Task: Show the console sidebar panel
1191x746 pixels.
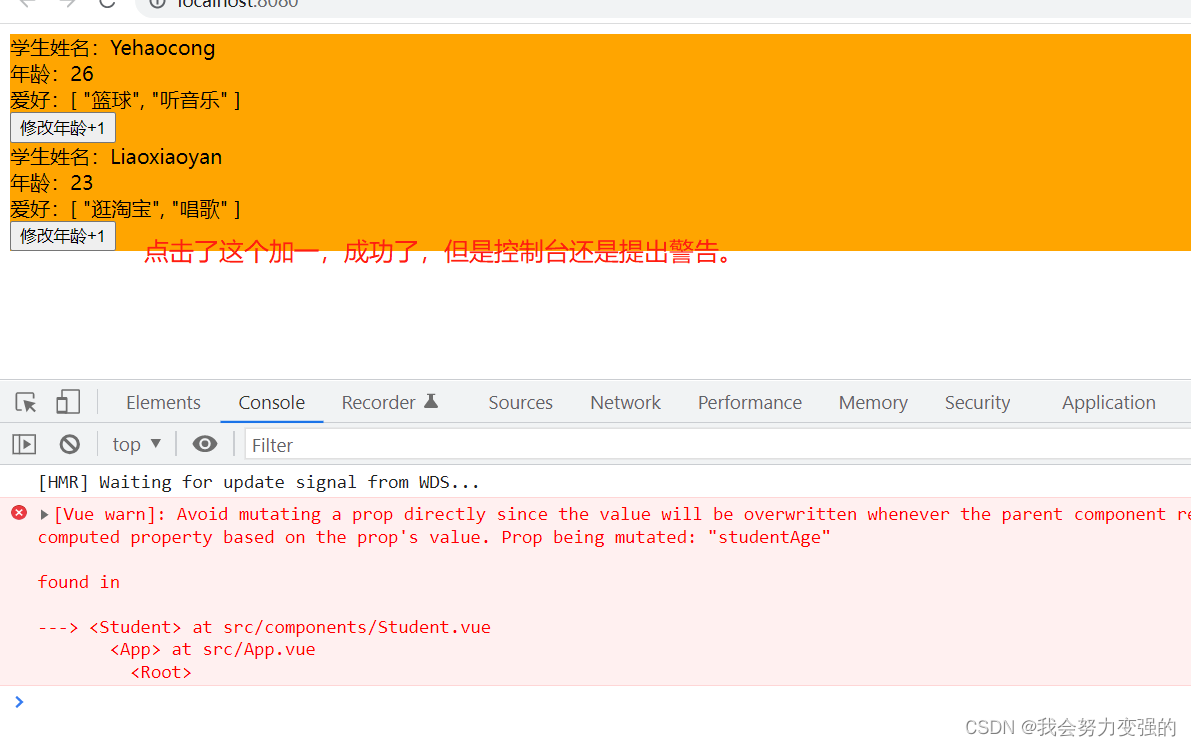Action: [24, 445]
